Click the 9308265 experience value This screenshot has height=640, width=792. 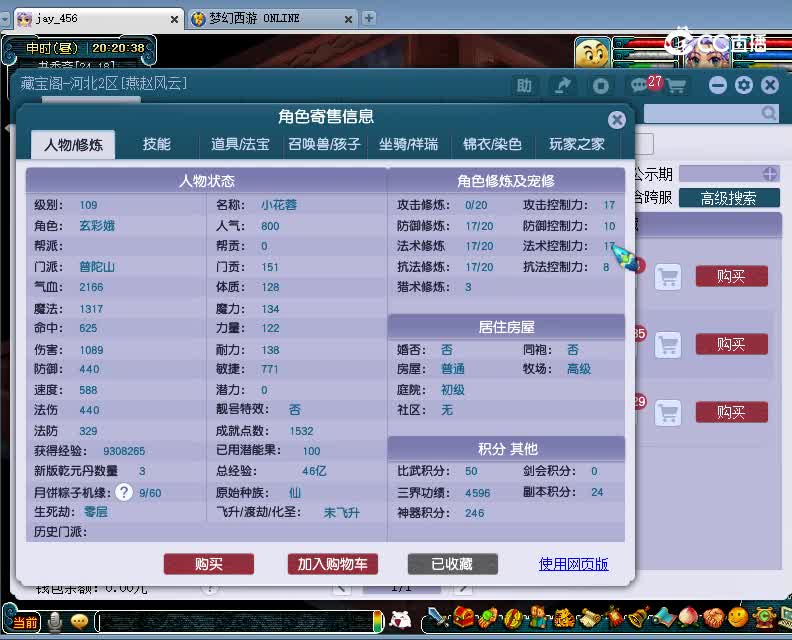click(124, 451)
